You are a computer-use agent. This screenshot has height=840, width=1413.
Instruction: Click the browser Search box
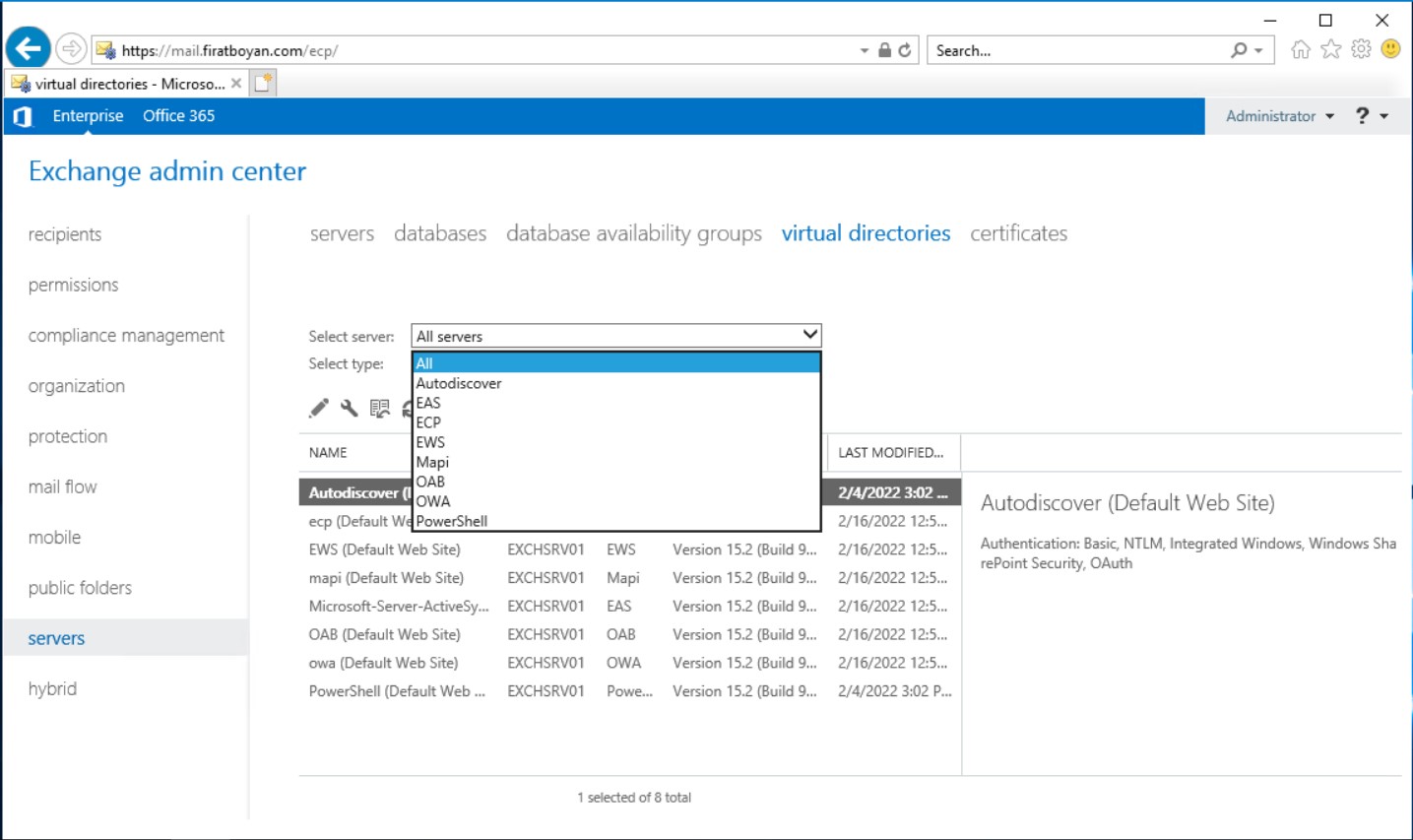click(x=1077, y=50)
